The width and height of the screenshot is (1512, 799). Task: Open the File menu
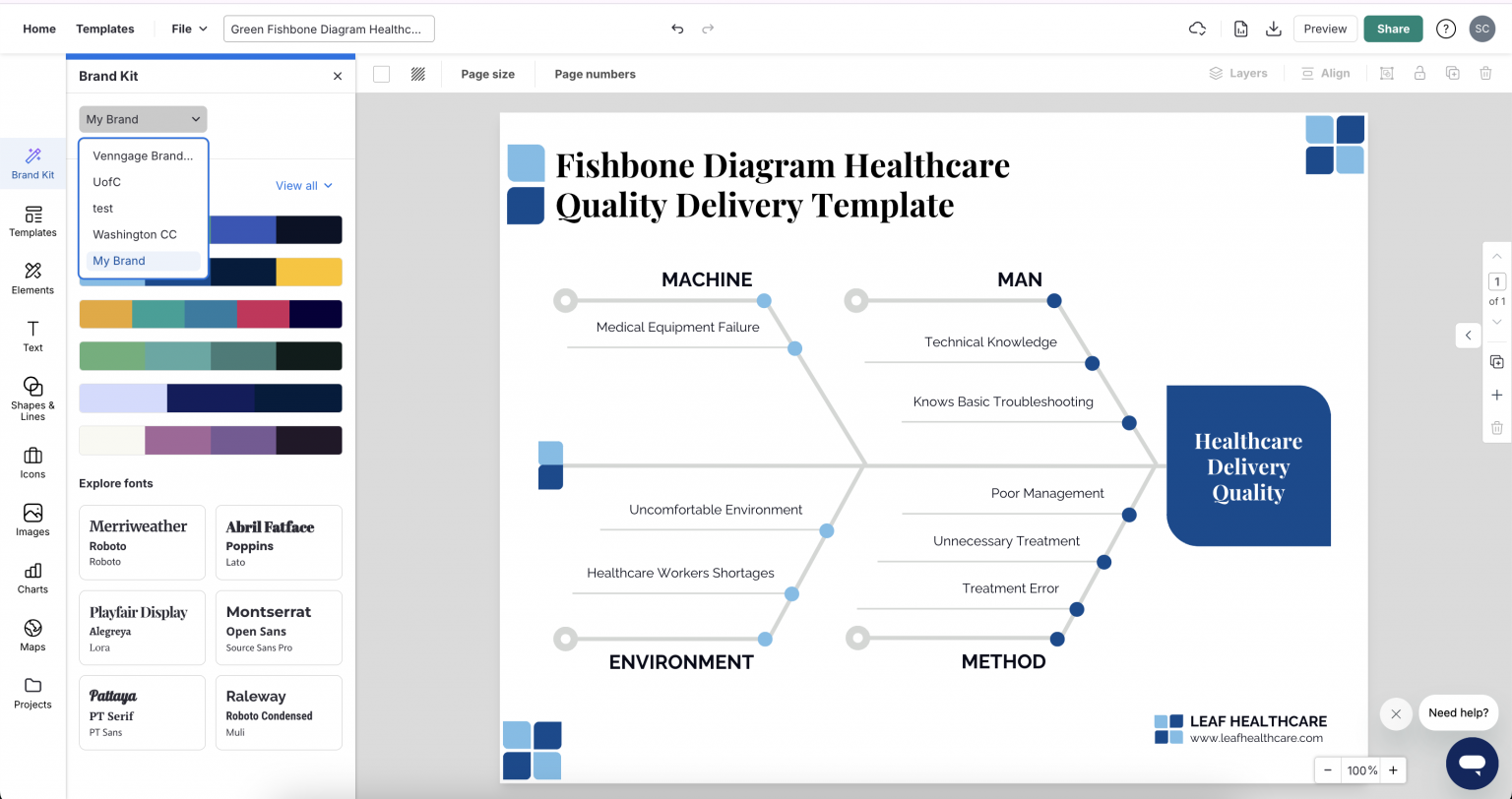[188, 29]
